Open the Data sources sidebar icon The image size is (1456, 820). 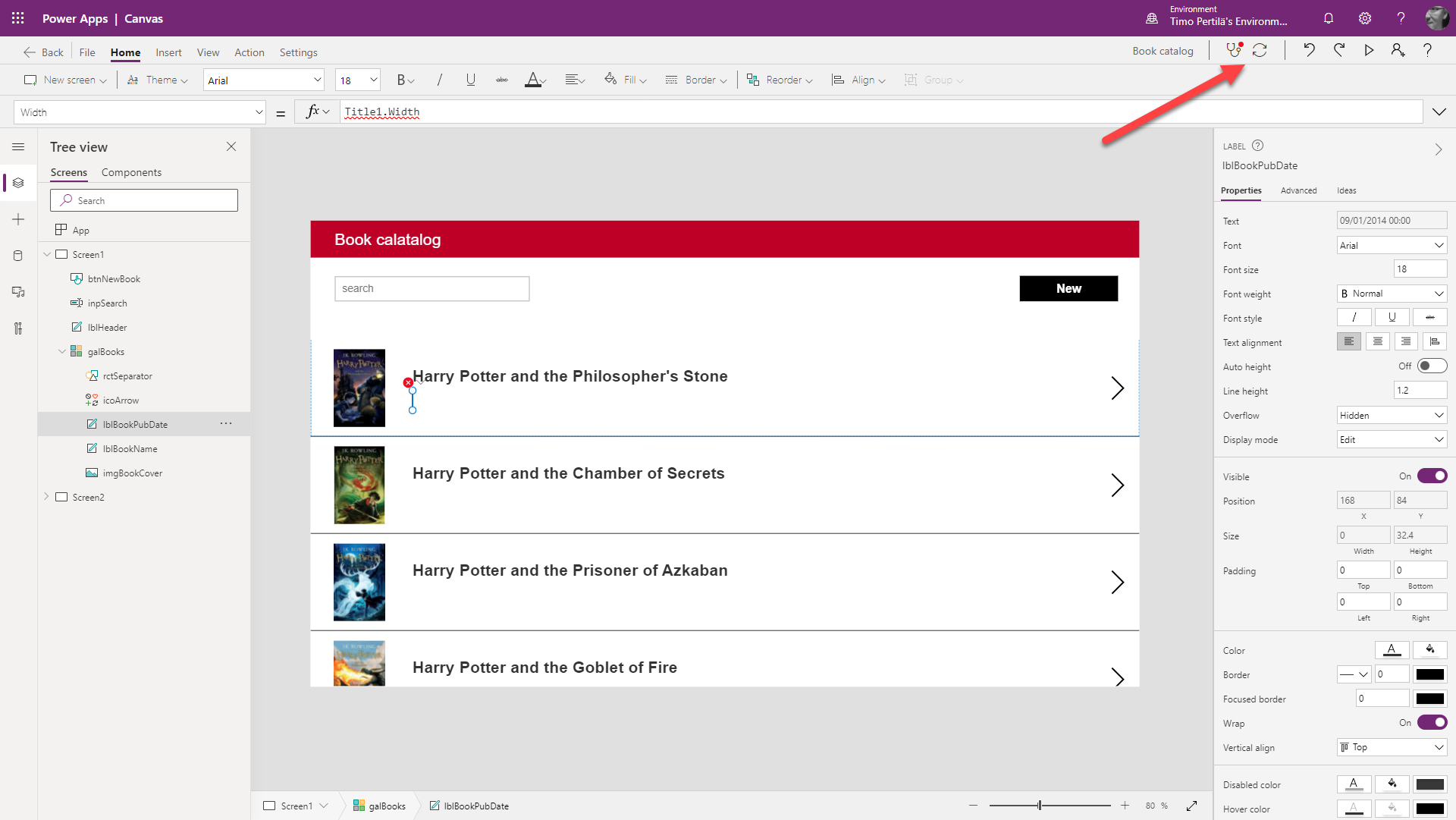[18, 256]
